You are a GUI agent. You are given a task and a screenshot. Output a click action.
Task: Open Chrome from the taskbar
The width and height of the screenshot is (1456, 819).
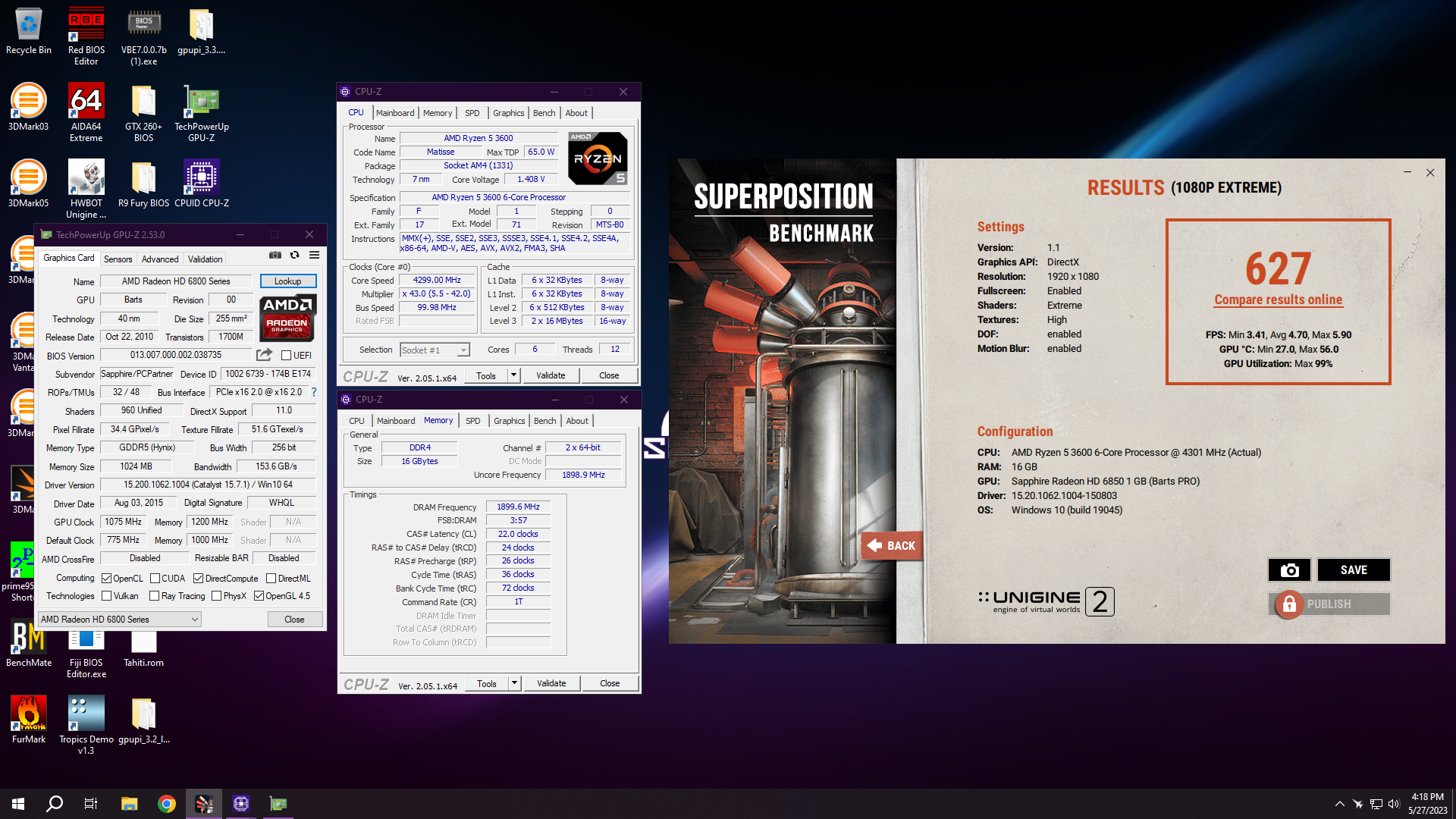point(167,804)
